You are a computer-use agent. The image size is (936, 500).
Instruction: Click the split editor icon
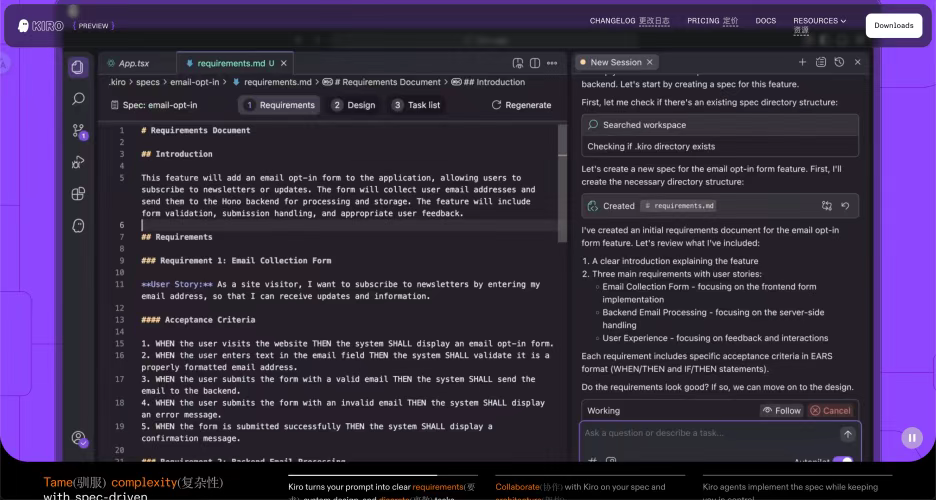pyautogui.click(x=537, y=63)
